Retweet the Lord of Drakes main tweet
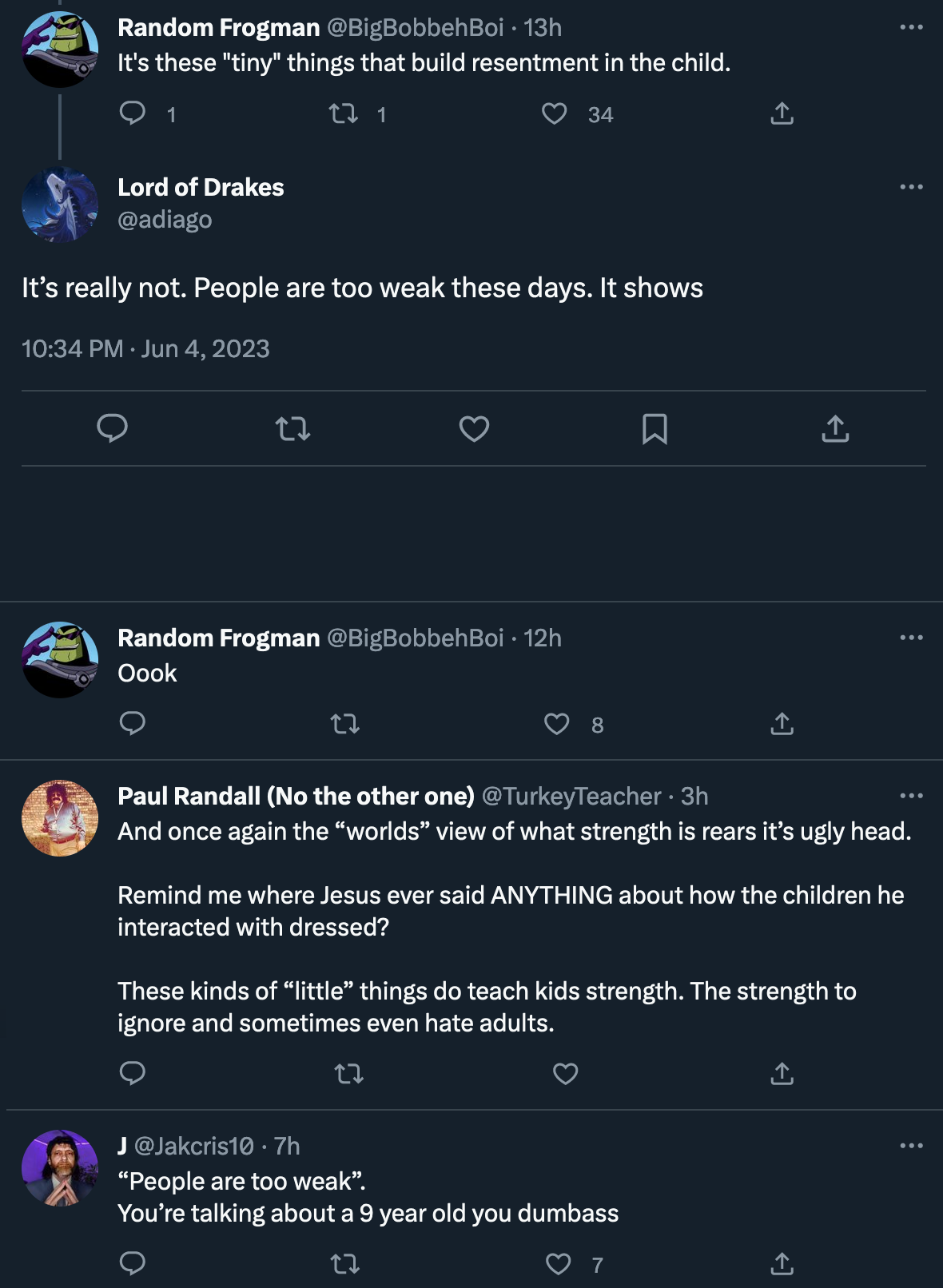 (293, 428)
